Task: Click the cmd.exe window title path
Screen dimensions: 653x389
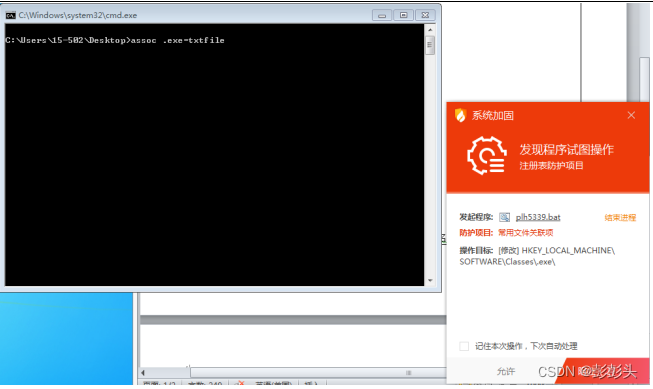Action: pos(78,15)
